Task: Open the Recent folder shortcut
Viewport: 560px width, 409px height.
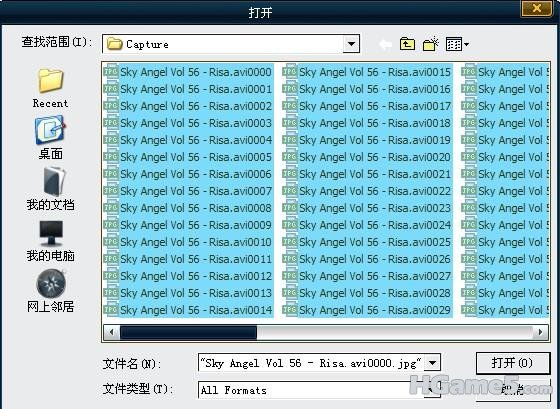Action: (x=50, y=88)
